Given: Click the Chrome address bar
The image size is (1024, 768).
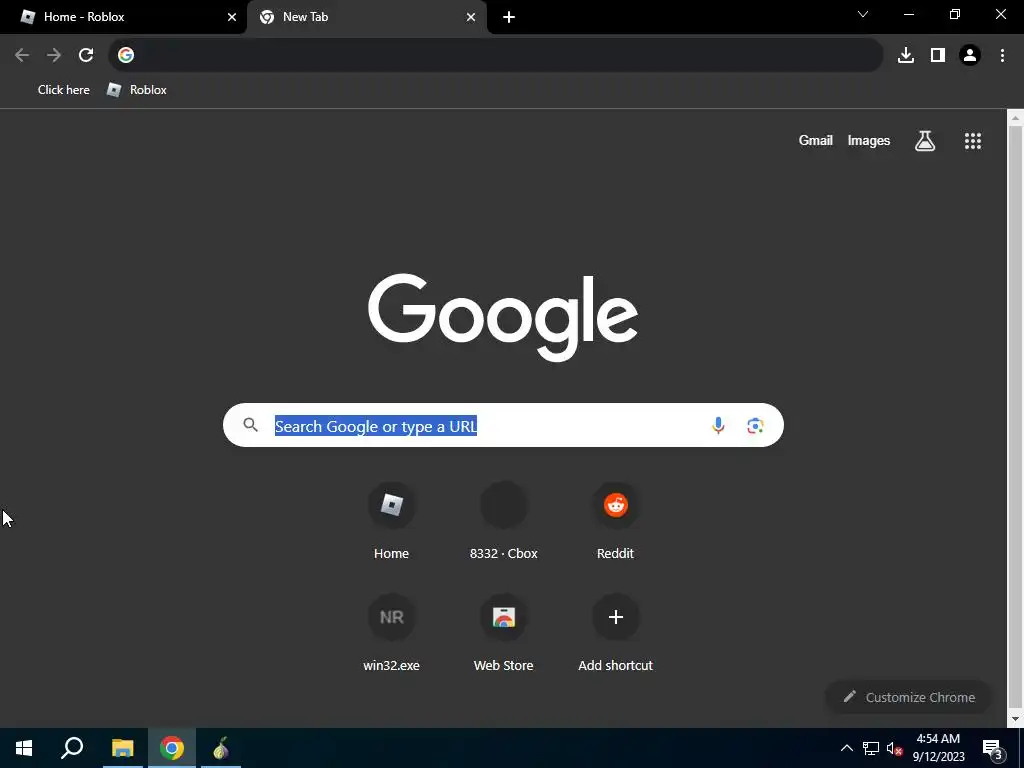Looking at the screenshot, I should pos(496,55).
